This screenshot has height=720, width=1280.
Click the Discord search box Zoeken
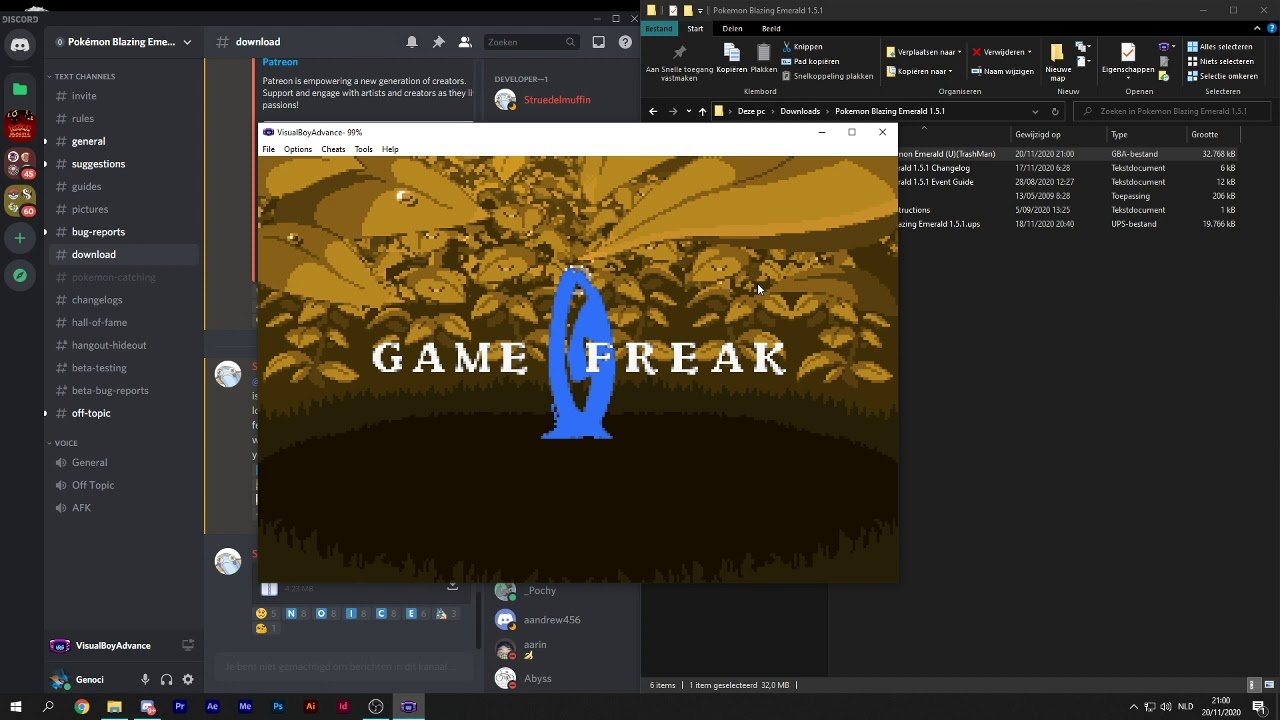(x=531, y=42)
